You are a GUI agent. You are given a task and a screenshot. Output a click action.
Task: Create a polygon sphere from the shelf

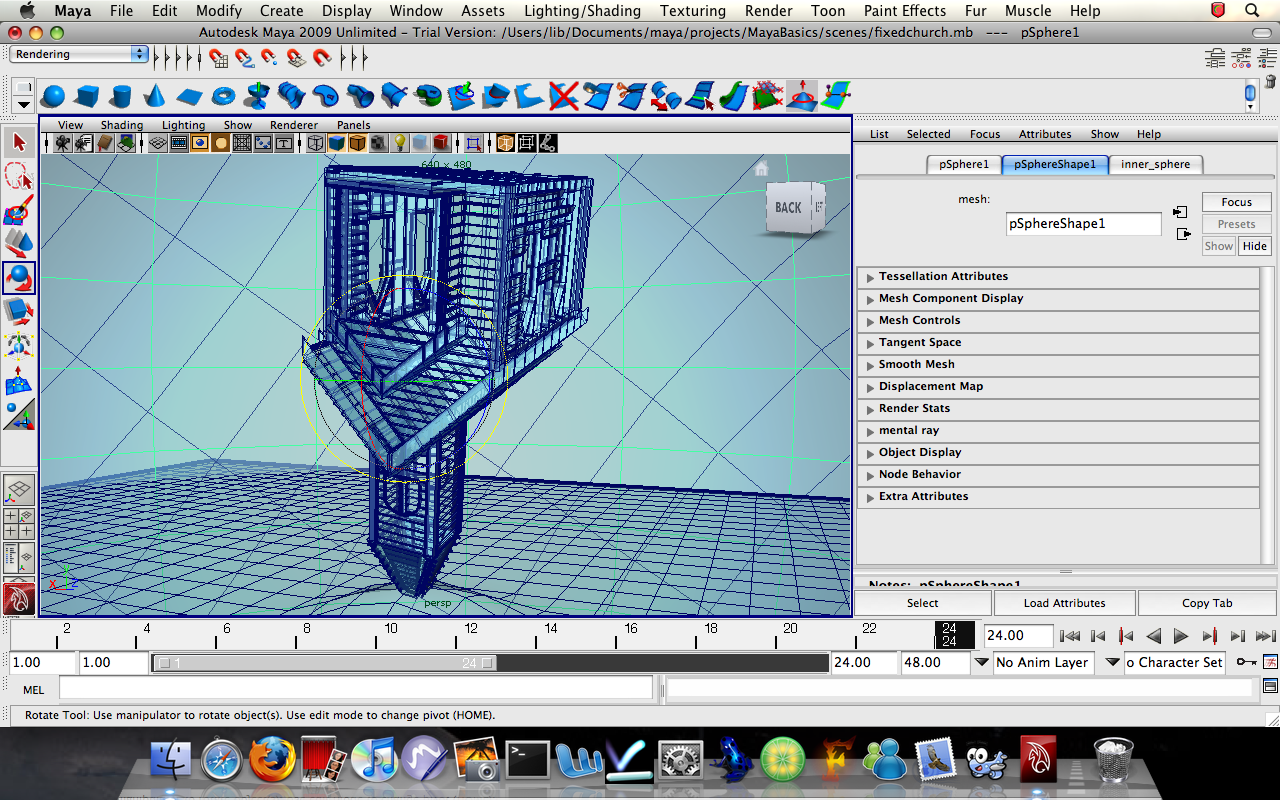53,96
